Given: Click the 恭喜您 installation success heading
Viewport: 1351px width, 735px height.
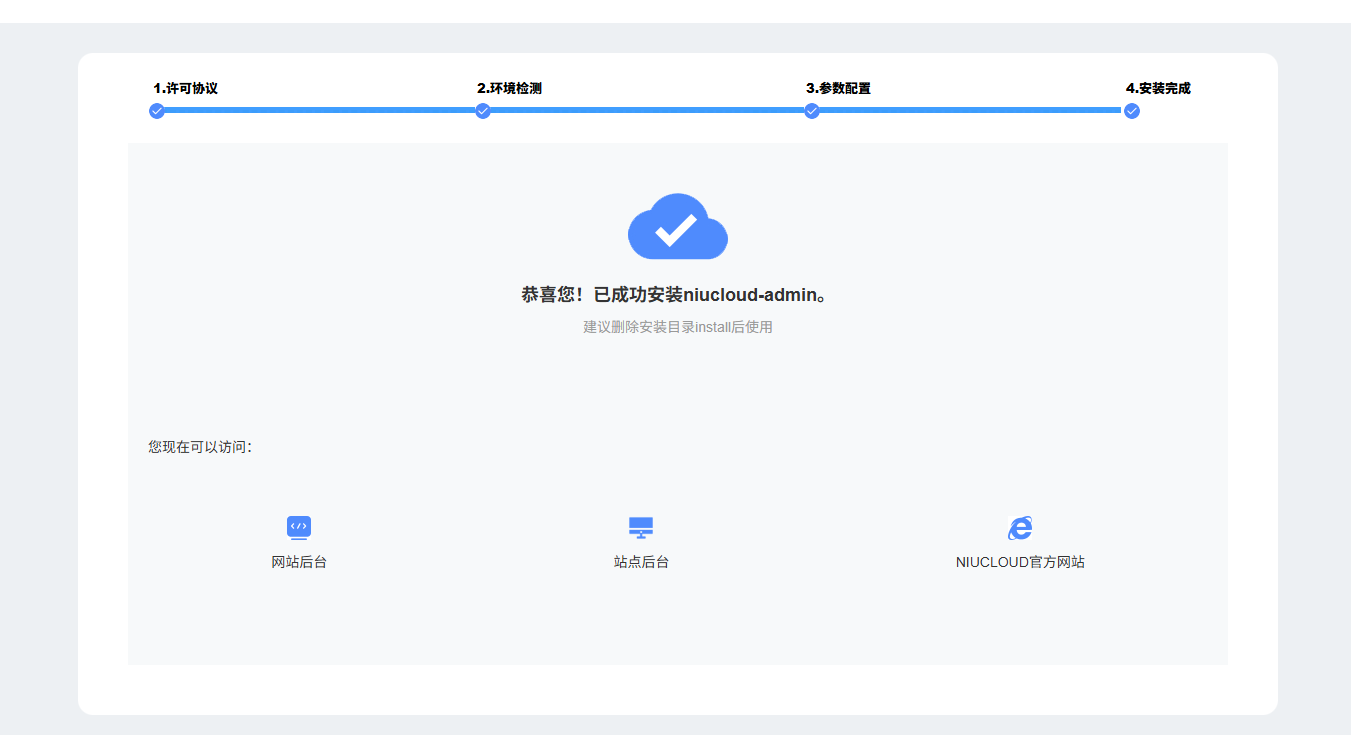Looking at the screenshot, I should click(677, 295).
